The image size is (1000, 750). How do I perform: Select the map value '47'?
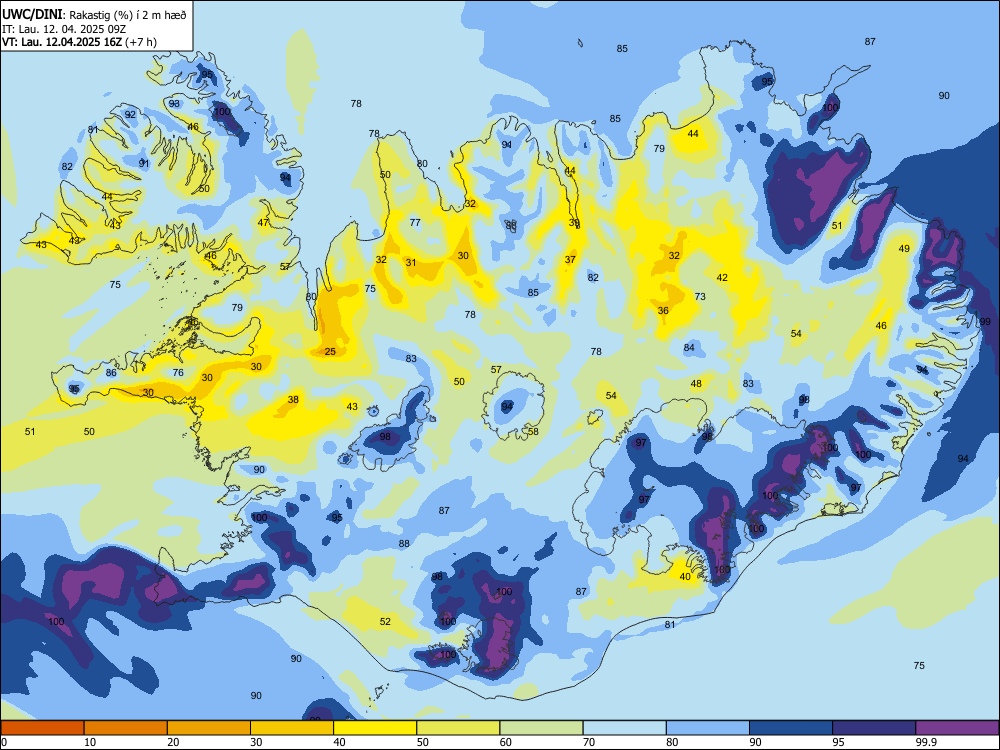coord(263,223)
